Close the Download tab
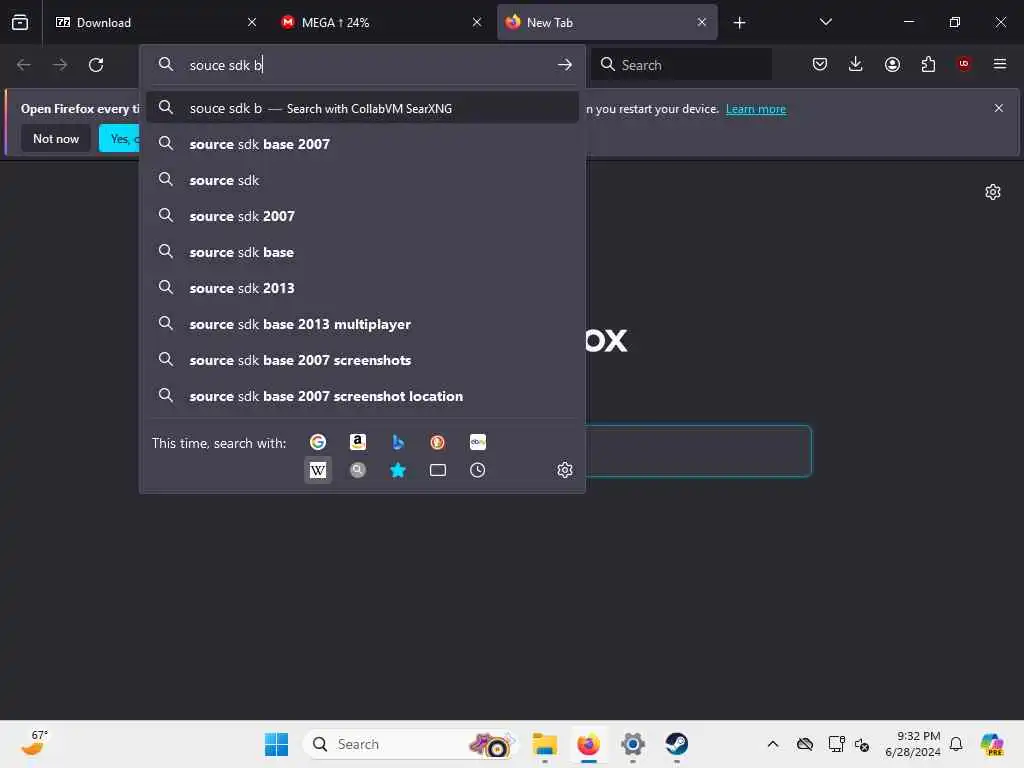The image size is (1024, 768). click(252, 22)
